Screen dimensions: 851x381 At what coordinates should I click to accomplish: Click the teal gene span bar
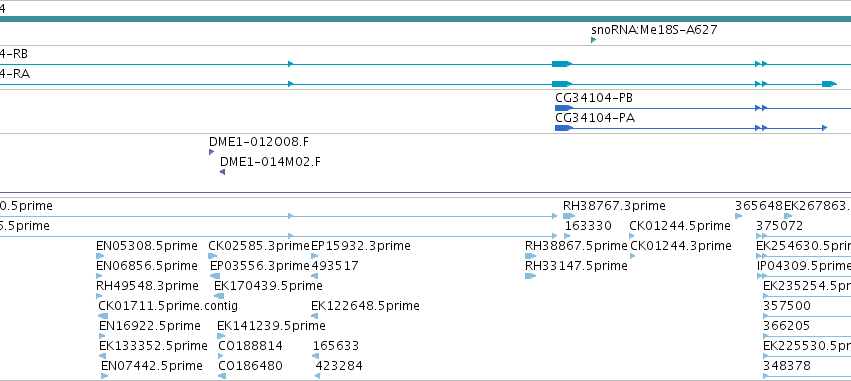click(x=426, y=19)
